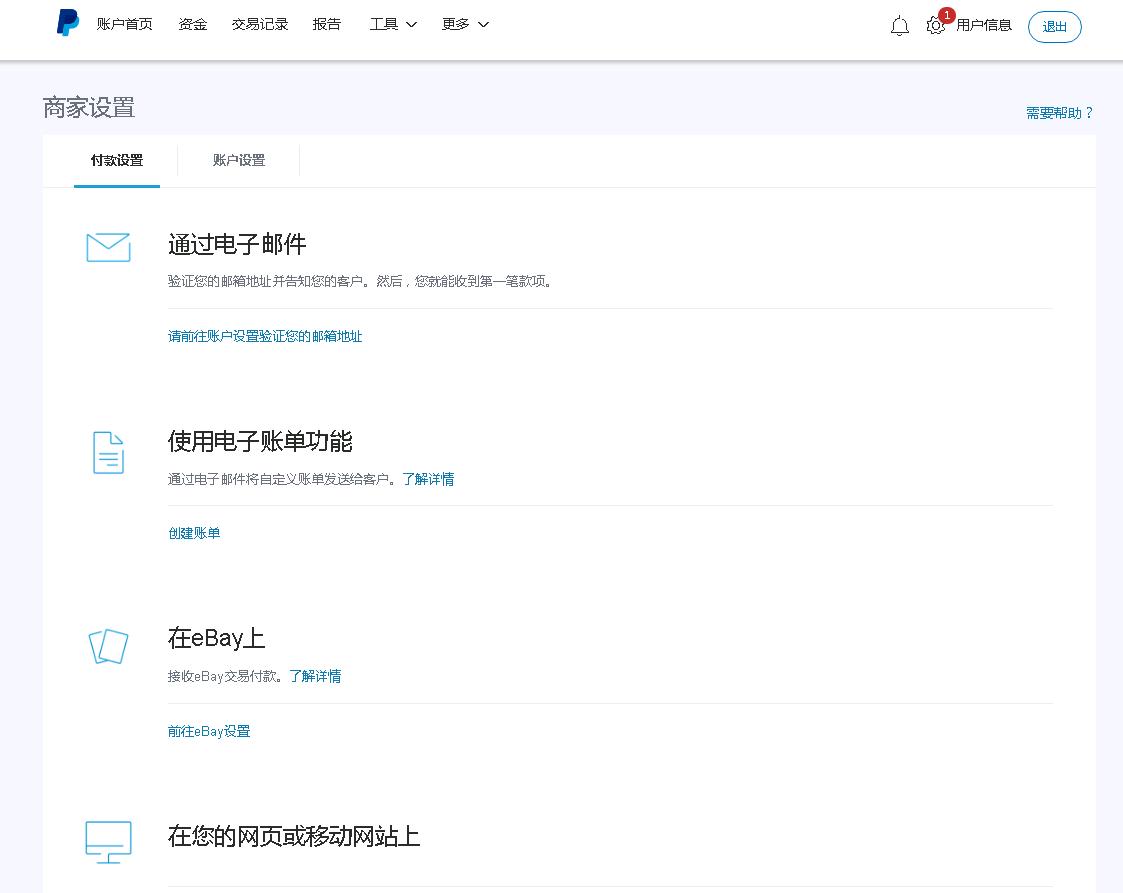Image resolution: width=1123 pixels, height=893 pixels.
Task: Click the PayPal logo
Action: pos(66,24)
